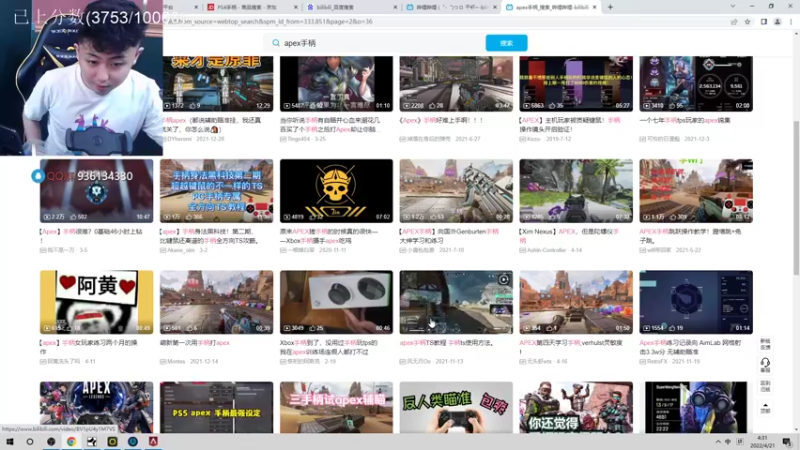Close the bilibili_百度搜索 tab
The width and height of the screenshot is (800, 450).
(x=395, y=7)
